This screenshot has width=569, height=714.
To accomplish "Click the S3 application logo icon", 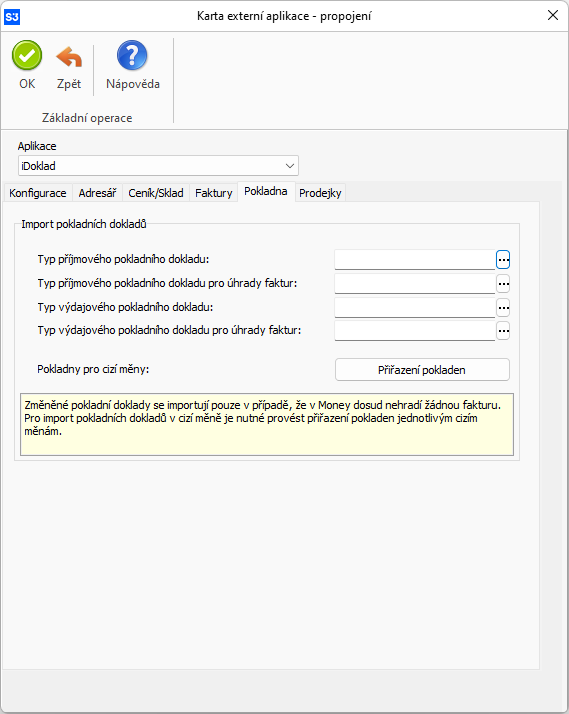I will click(12, 17).
